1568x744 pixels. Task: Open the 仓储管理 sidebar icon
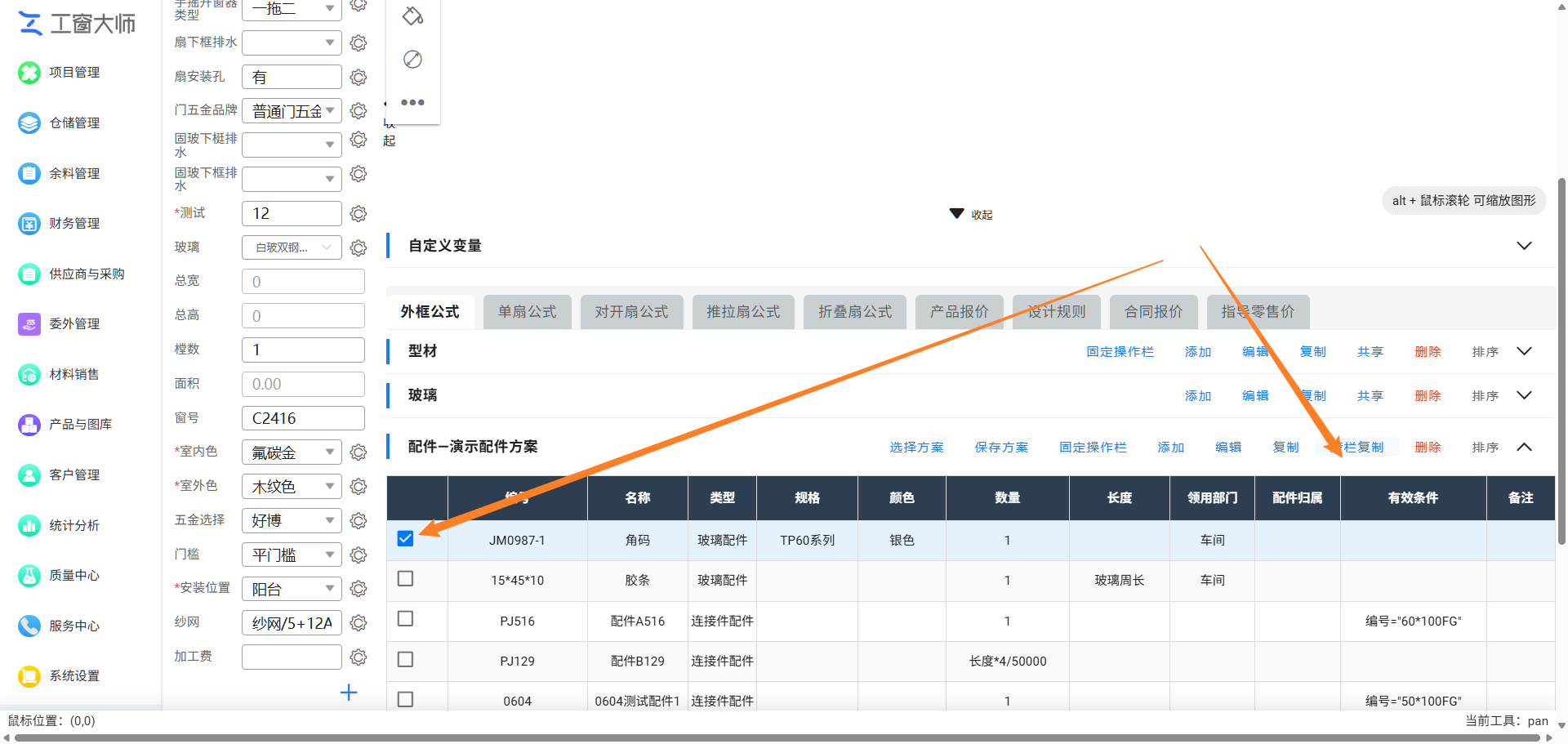point(29,123)
